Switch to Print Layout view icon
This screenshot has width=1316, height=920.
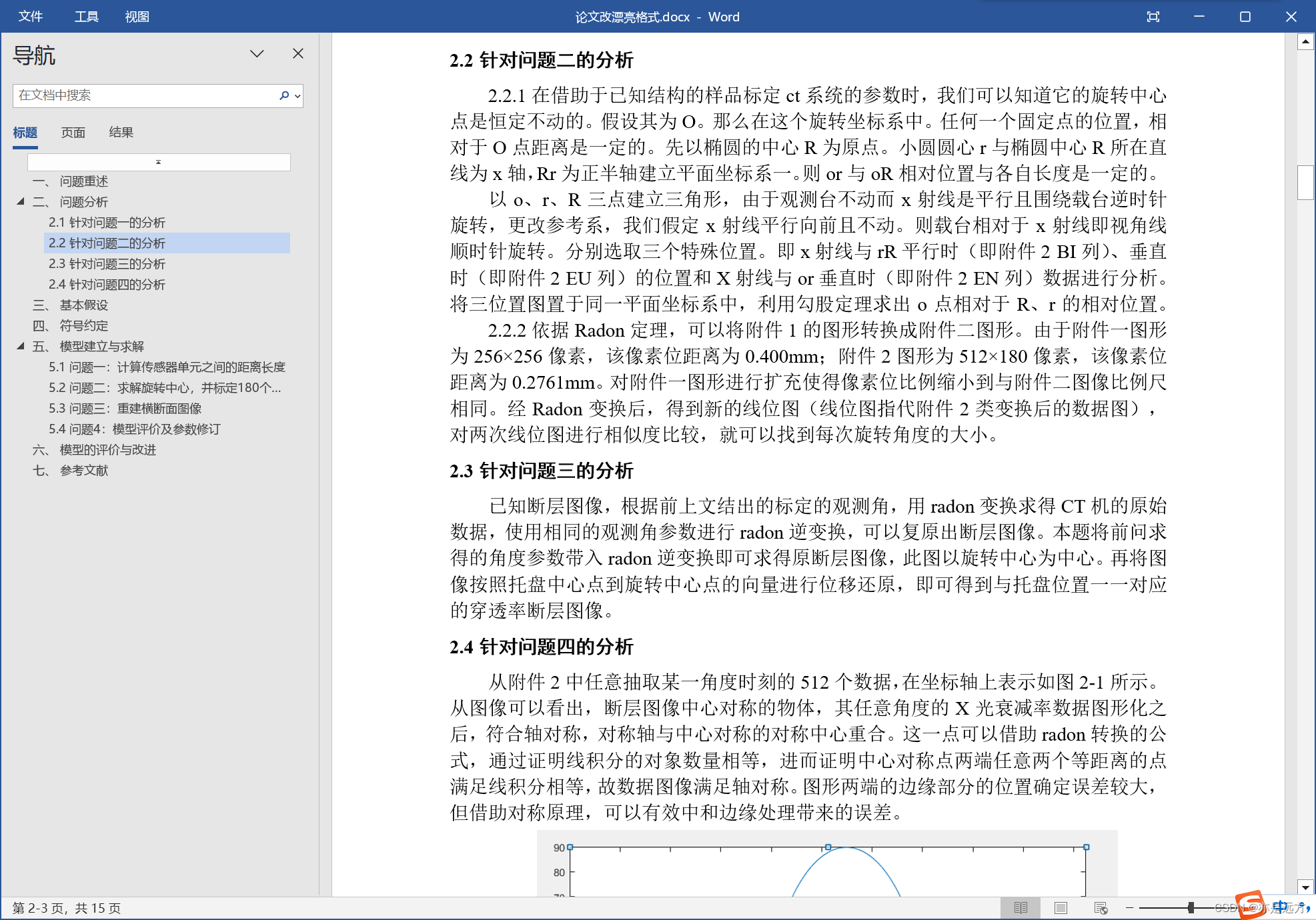tap(1061, 908)
